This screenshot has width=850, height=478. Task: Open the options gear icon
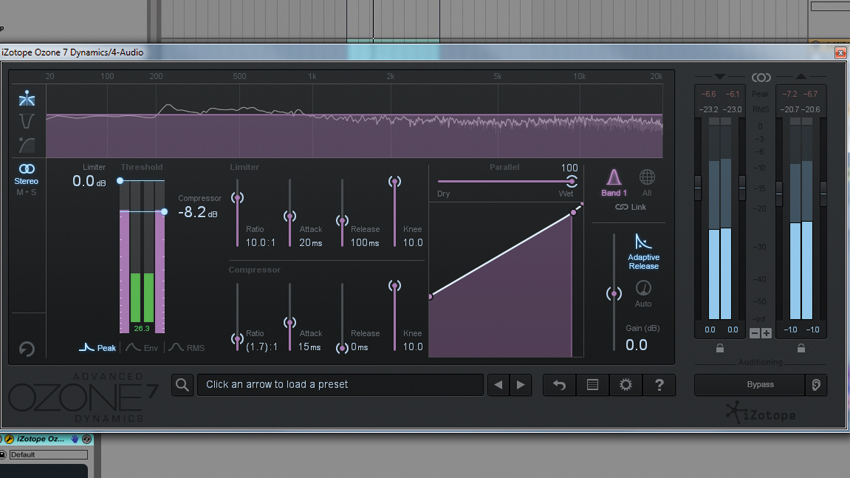[626, 385]
